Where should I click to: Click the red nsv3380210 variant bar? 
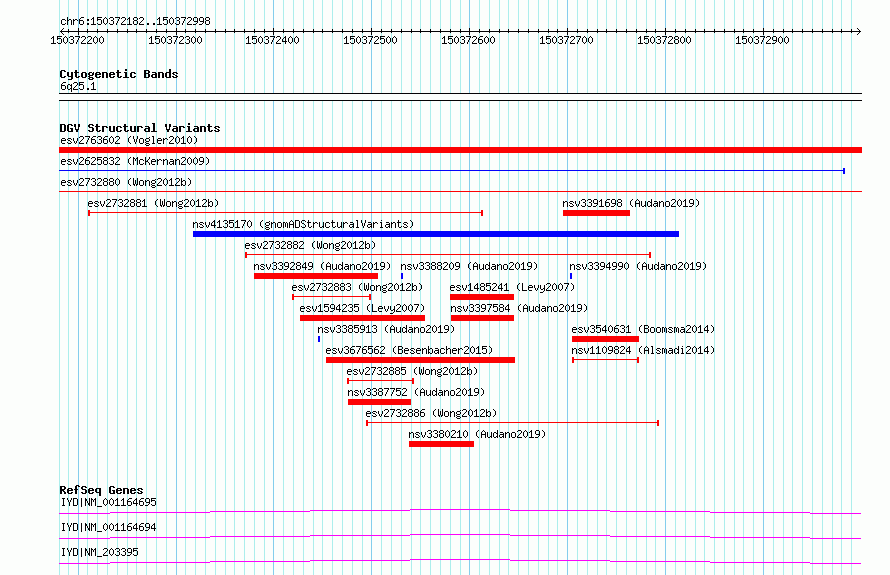point(441,444)
